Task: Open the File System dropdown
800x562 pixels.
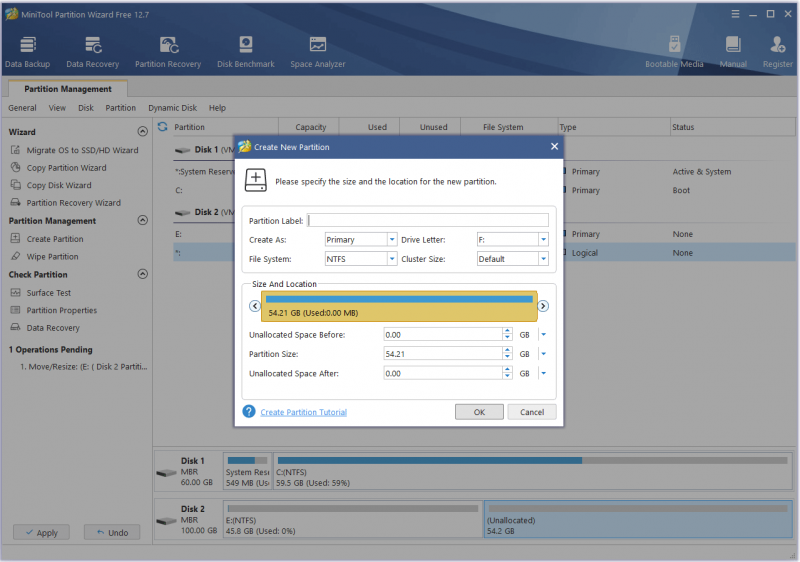Action: [x=392, y=259]
